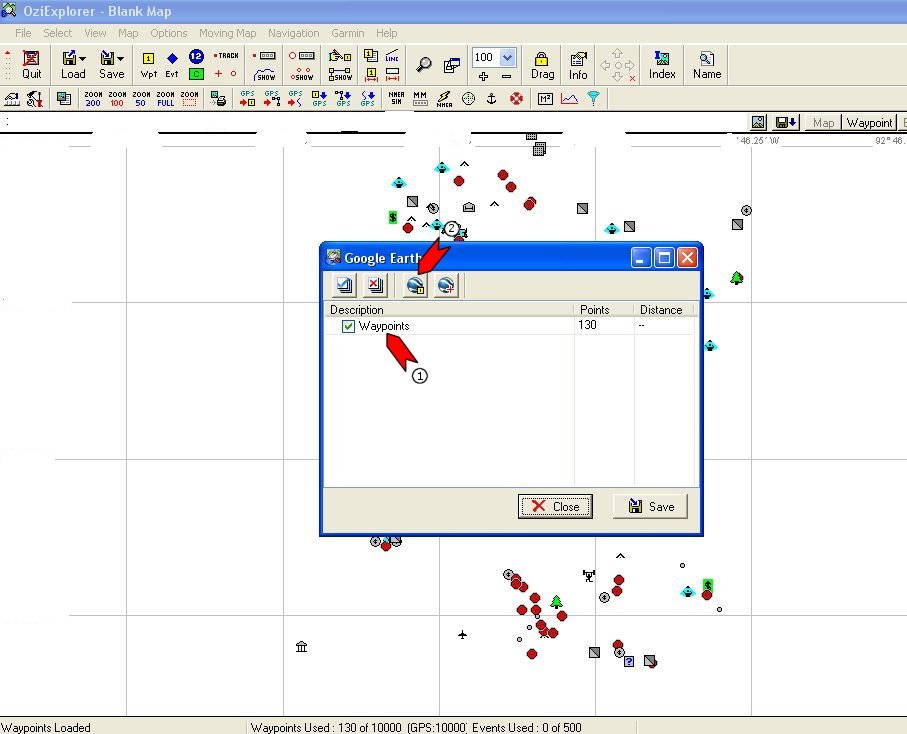This screenshot has height=734, width=907.
Task: Open the Moving Map menu
Action: coord(227,33)
